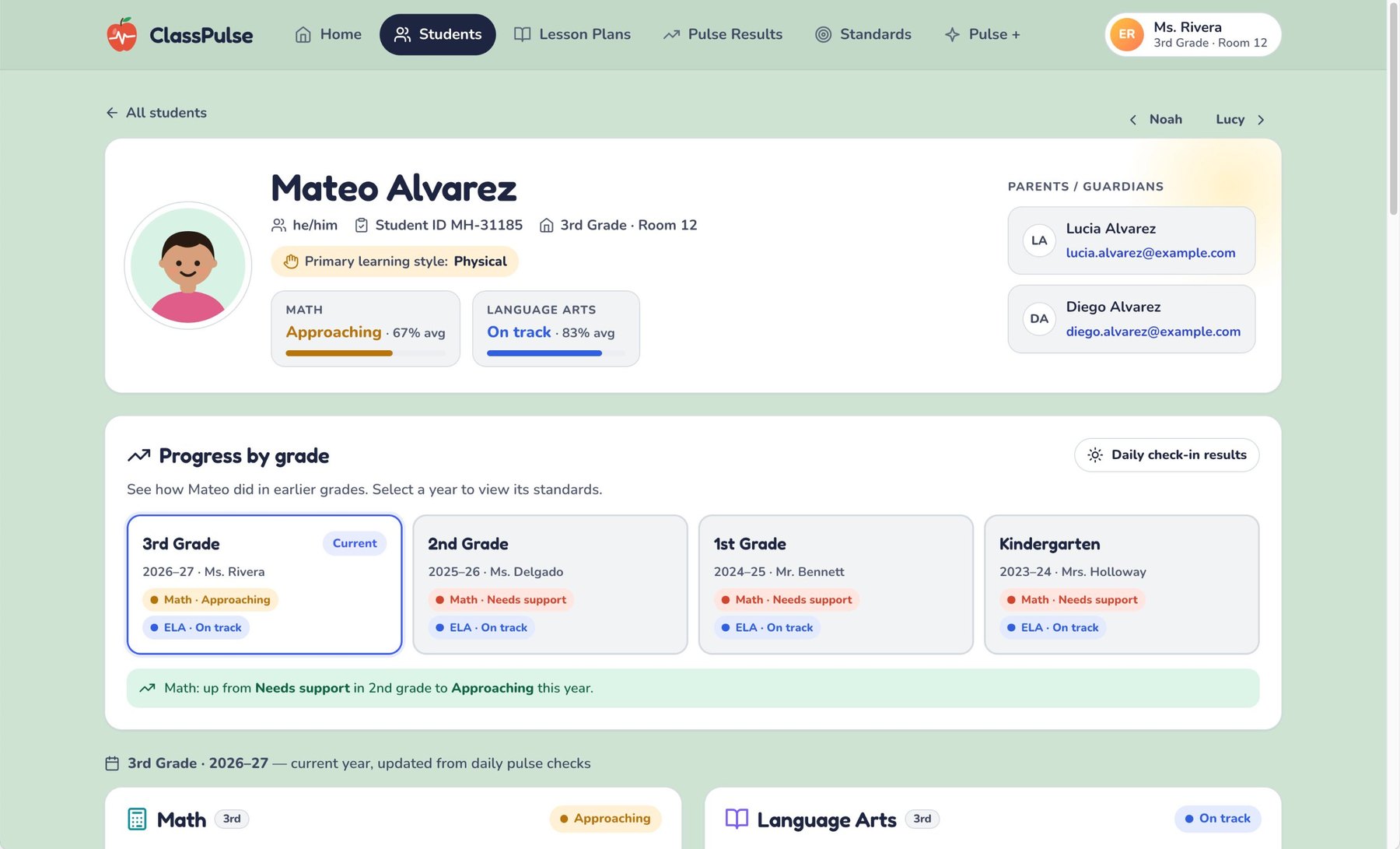Go to next student Lucy chevron
The image size is (1400, 849).
(x=1261, y=120)
